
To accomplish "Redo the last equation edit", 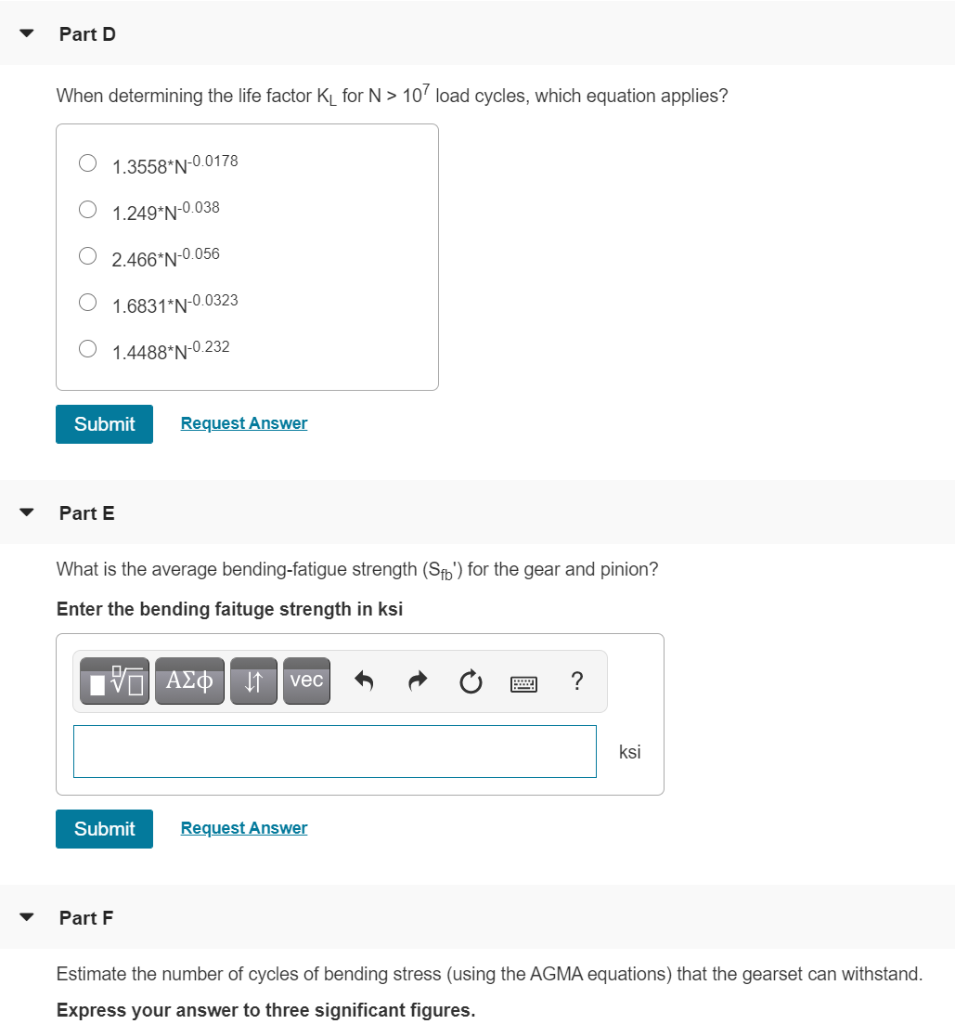I will pos(417,681).
